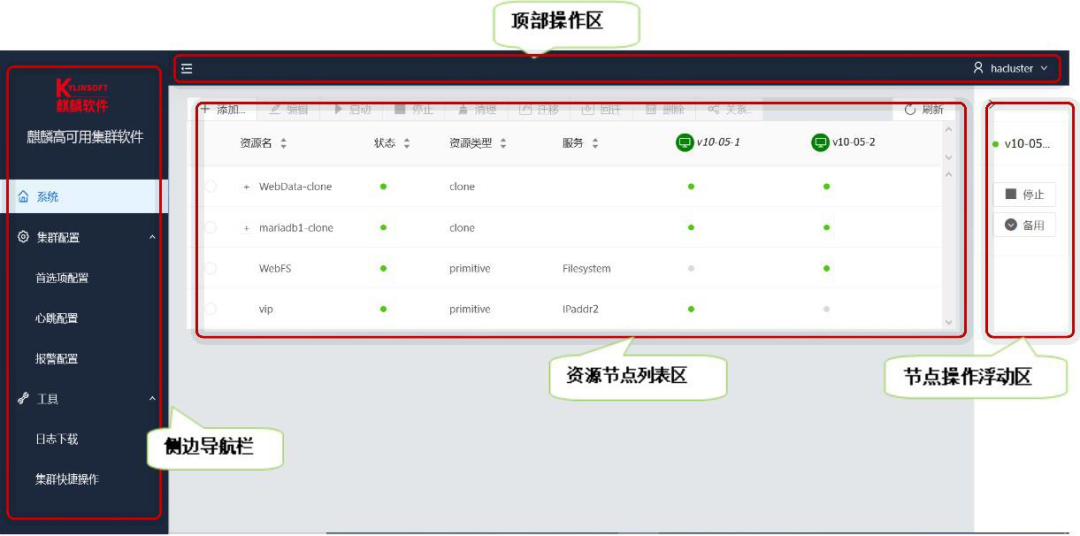Click the v10-05-1 node monitor icon
The image size is (1080, 536).
tap(685, 143)
